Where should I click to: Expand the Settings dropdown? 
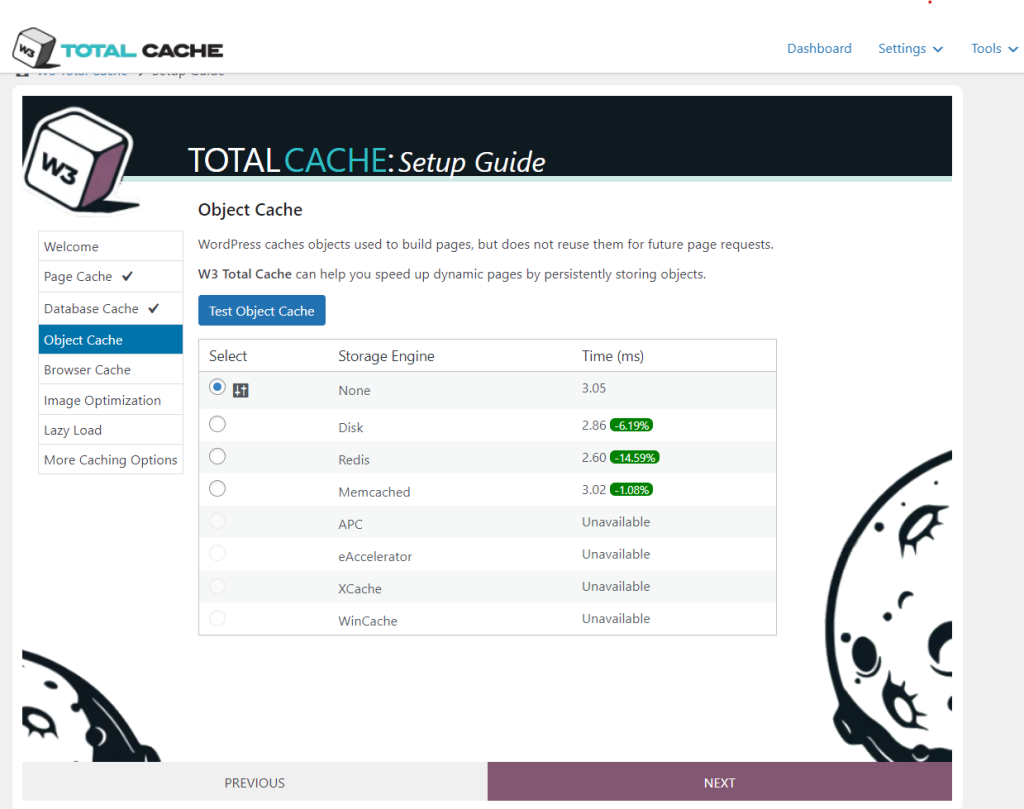[910, 48]
